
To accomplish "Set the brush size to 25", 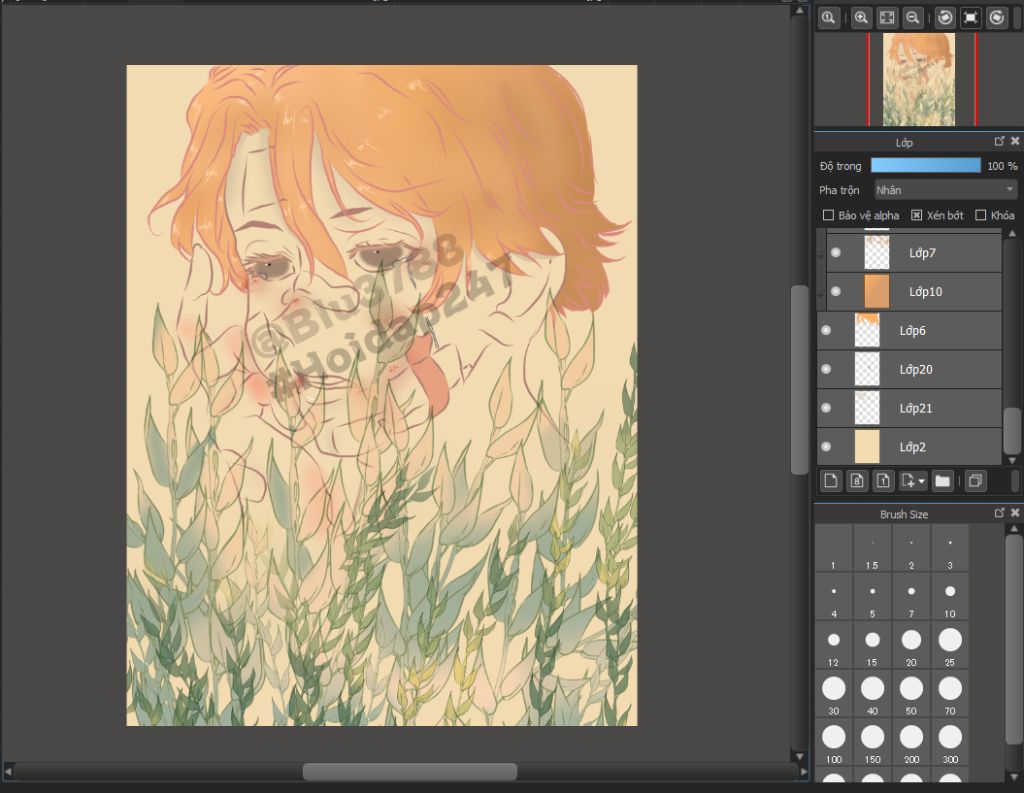I will click(950, 646).
